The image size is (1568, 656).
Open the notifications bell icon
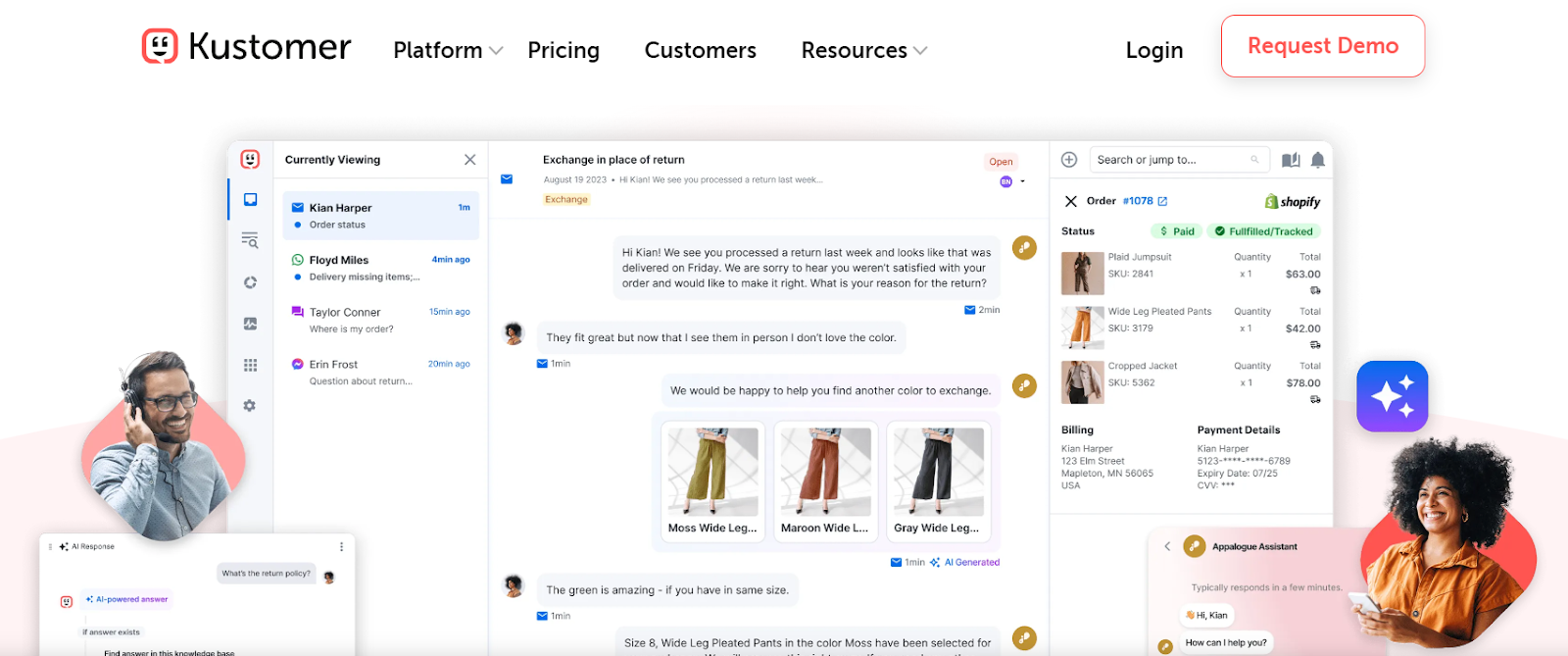pyautogui.click(x=1318, y=160)
